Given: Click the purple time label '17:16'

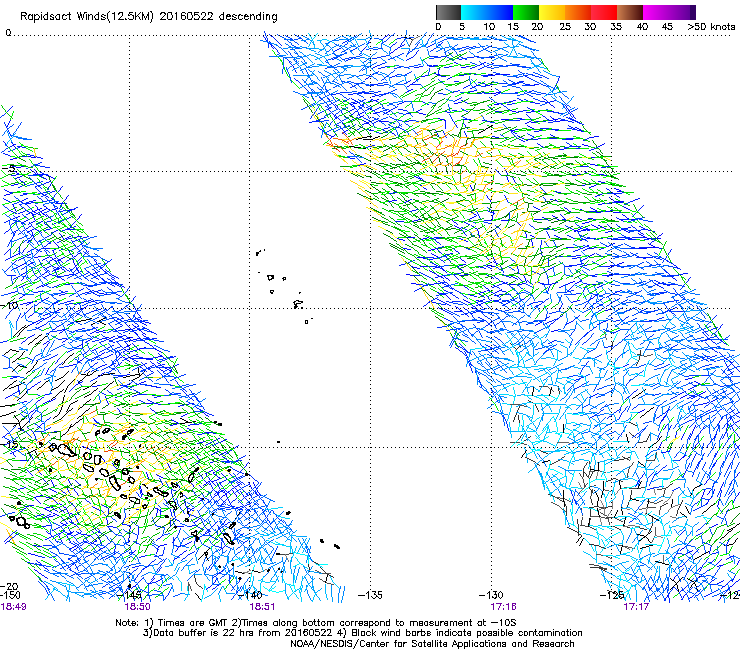Looking at the screenshot, I should pyautogui.click(x=503, y=606).
